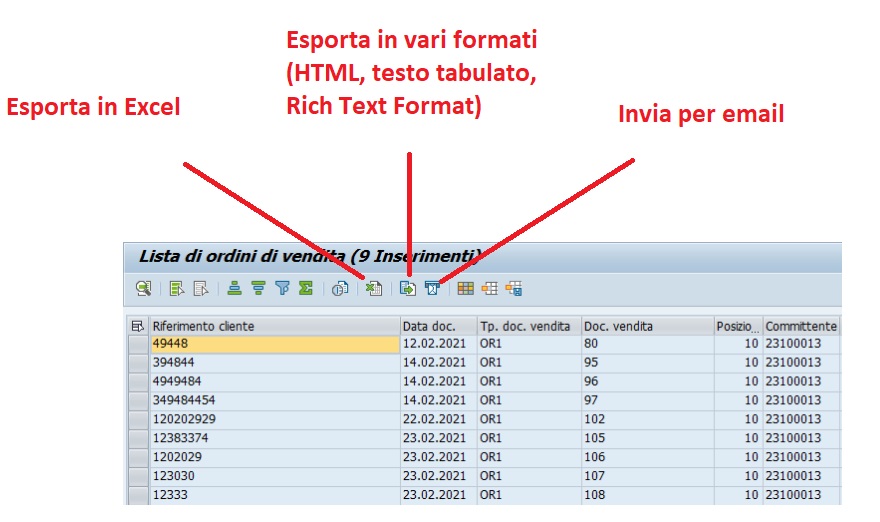880x522 pixels.
Task: Export list to local file formats
Action: pyautogui.click(x=407, y=289)
